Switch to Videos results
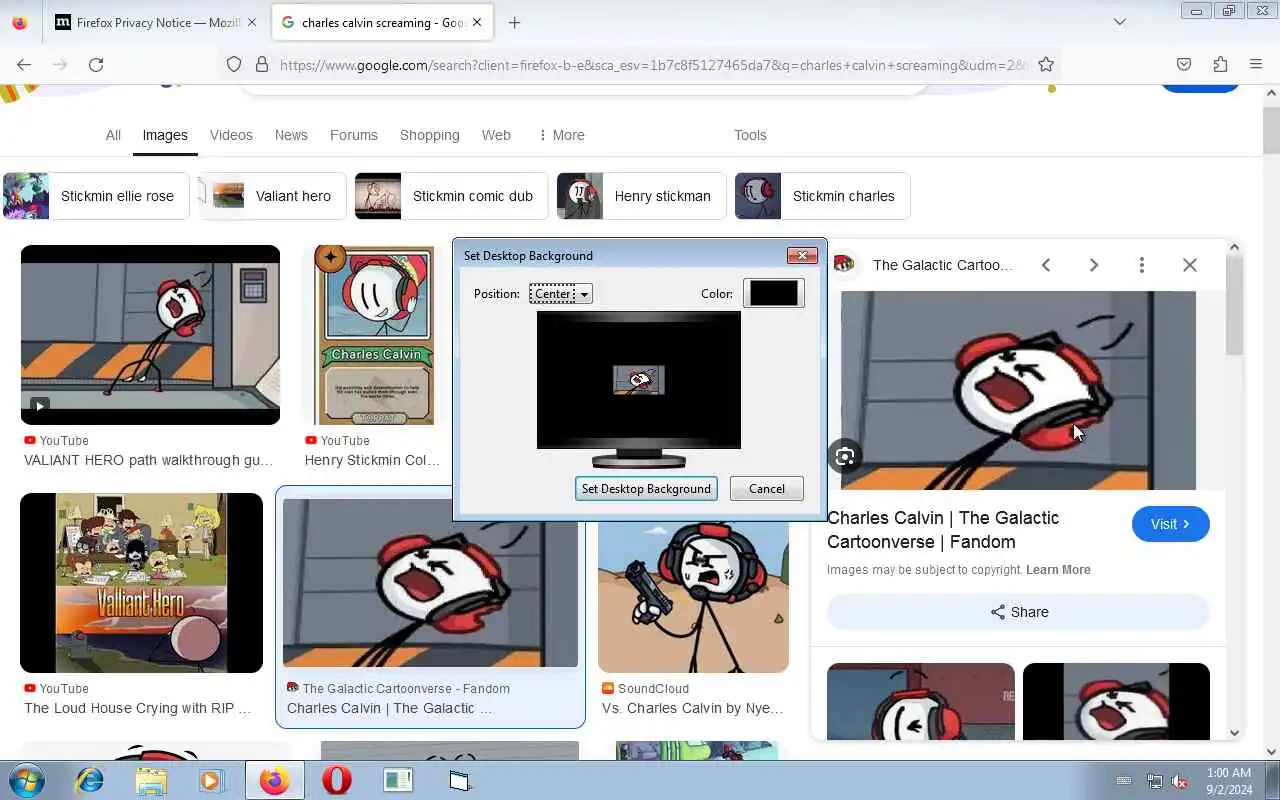The width and height of the screenshot is (1280, 800). 231,135
